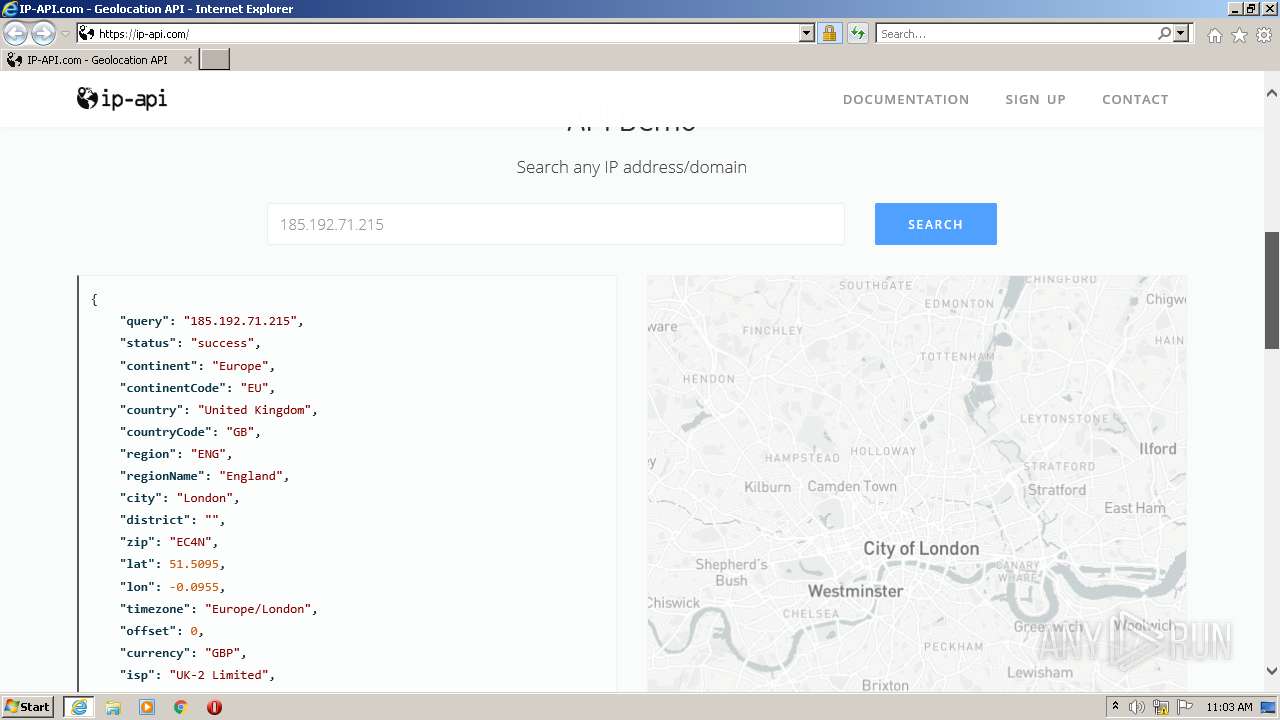Click Internet Explorer taskbar icon
This screenshot has width=1280, height=720.
pyautogui.click(x=79, y=707)
